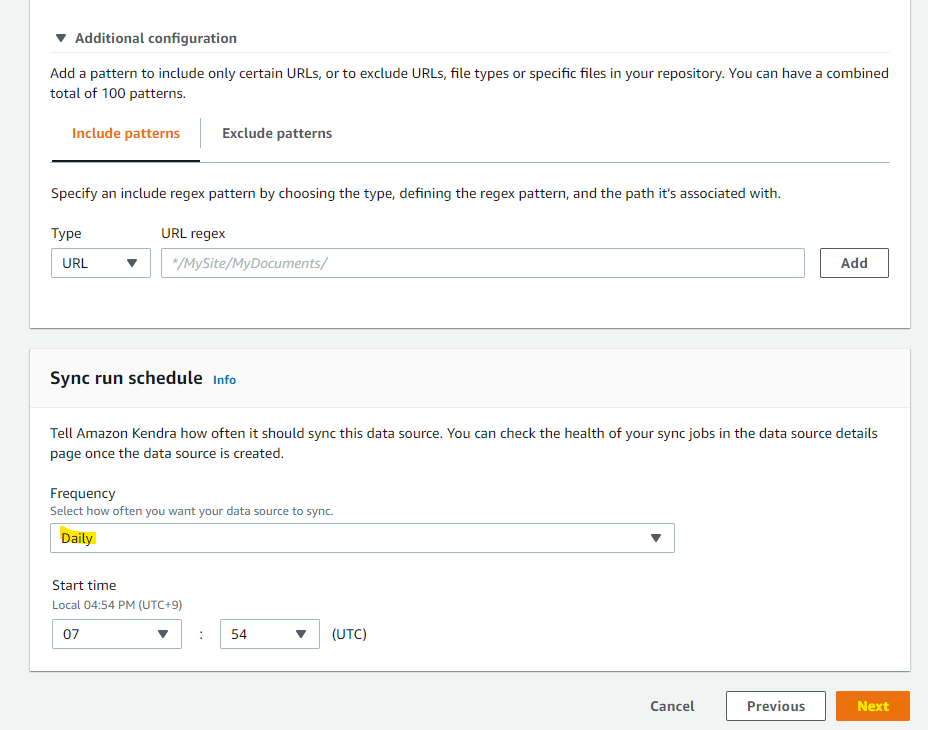Click the URL regex input field
928x730 pixels.
(482, 263)
